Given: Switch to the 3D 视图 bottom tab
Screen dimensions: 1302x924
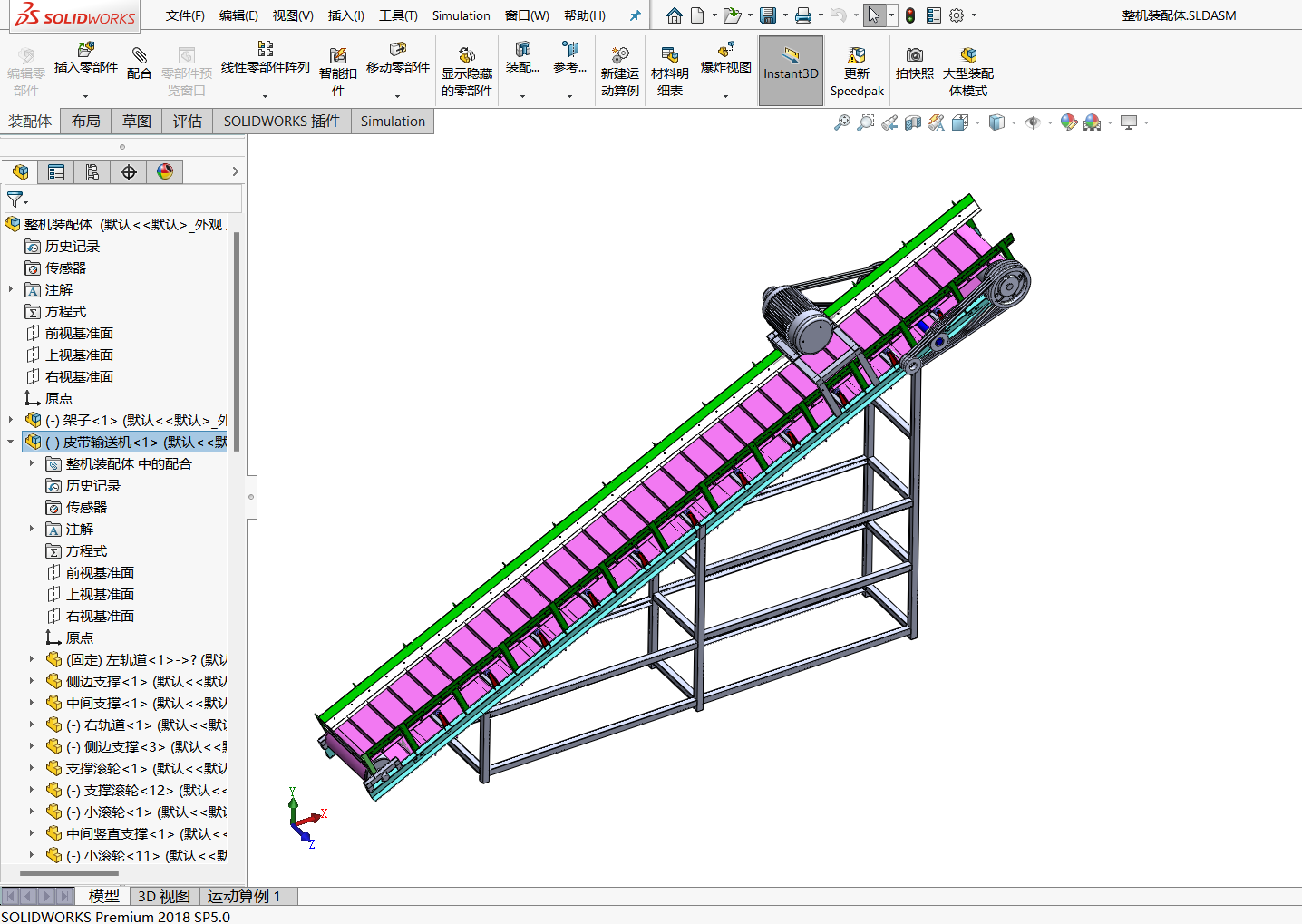Looking at the screenshot, I should [164, 896].
